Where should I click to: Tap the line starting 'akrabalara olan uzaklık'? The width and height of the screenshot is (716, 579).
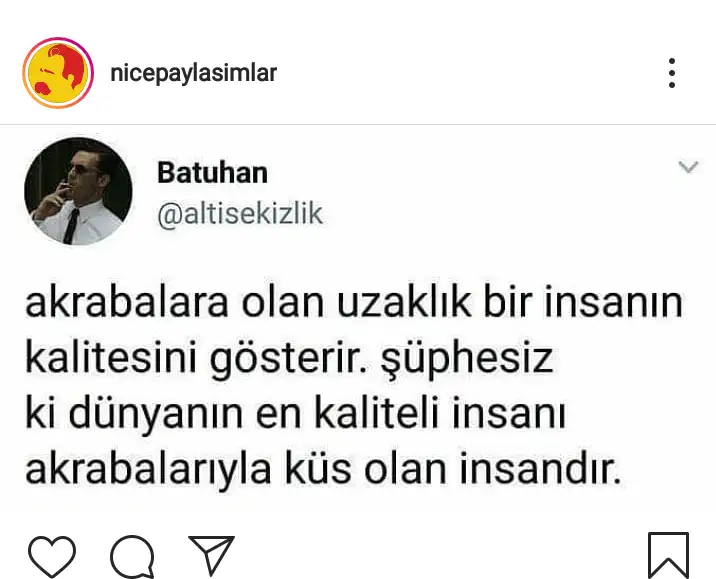354,302
